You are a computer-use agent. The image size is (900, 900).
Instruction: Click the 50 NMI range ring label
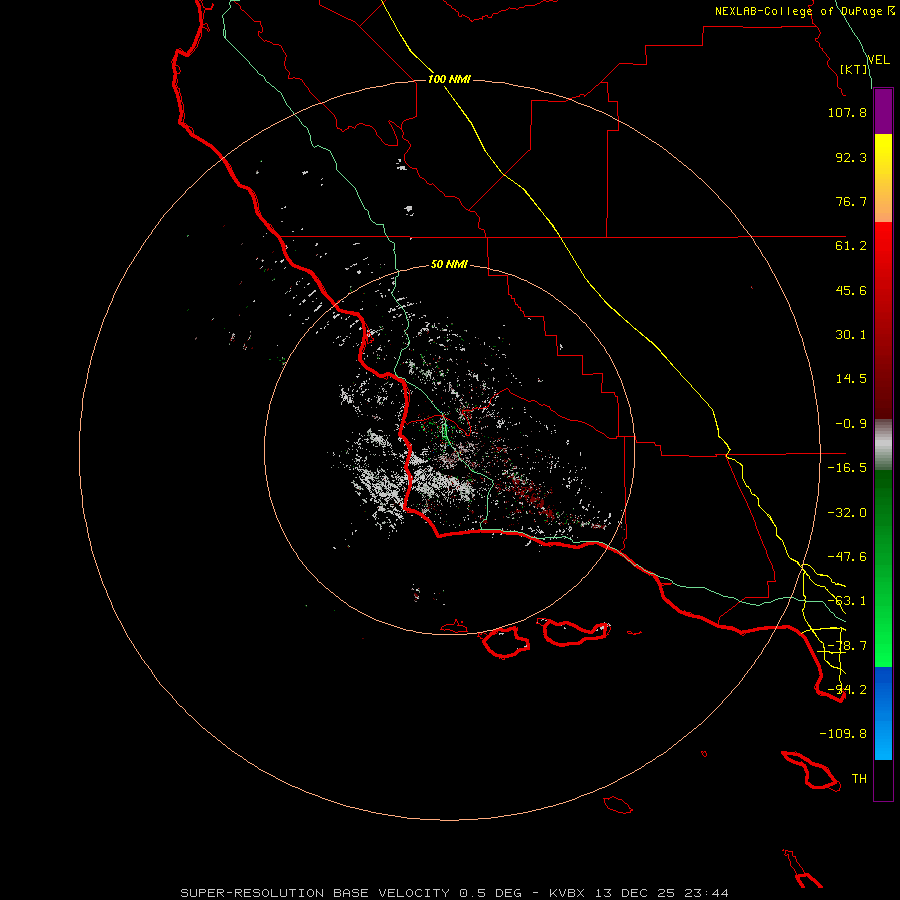pyautogui.click(x=449, y=265)
